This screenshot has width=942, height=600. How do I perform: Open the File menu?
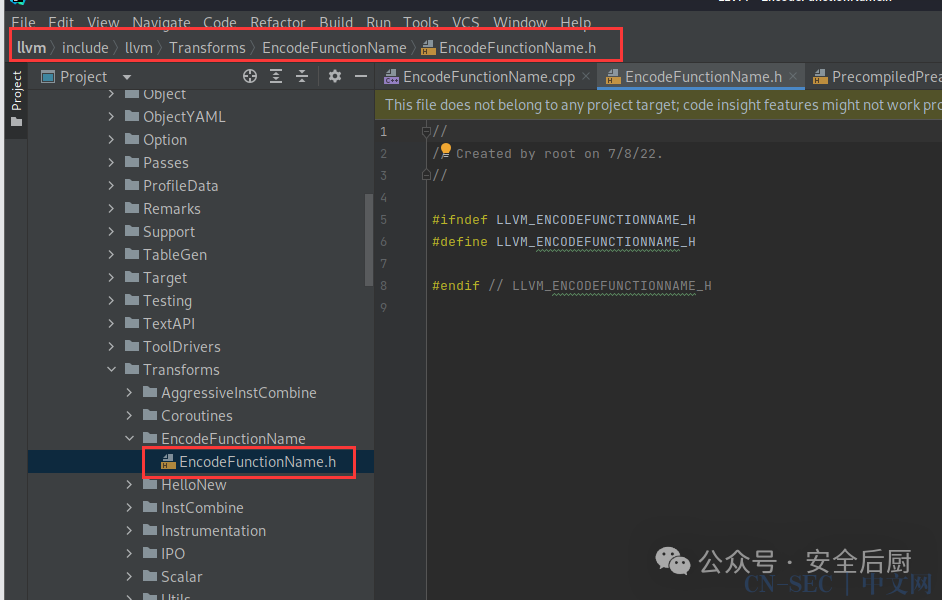click(23, 23)
